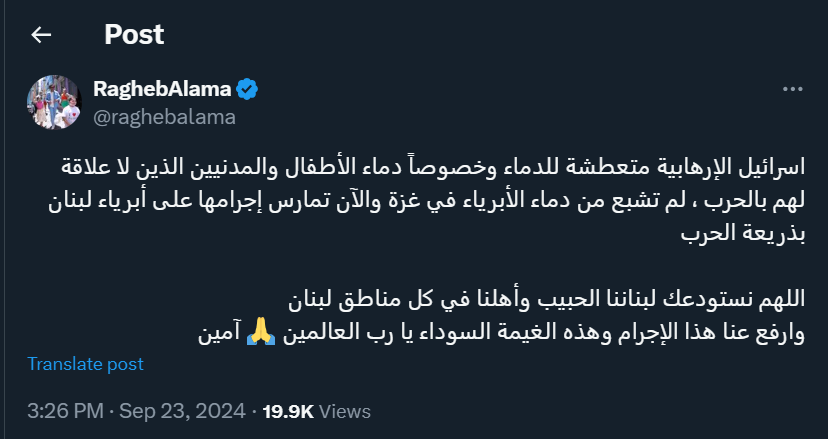Open the RaghebAlama display name
828x439 pixels.
162,90
